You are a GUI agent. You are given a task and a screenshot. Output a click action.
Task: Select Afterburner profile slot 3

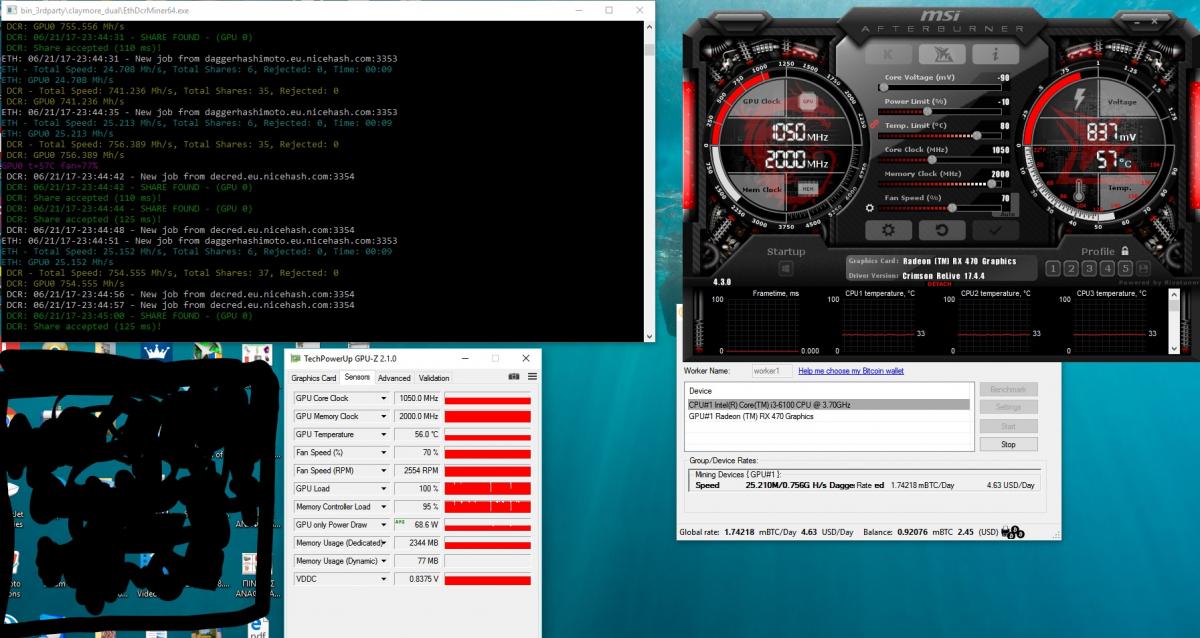point(1089,268)
